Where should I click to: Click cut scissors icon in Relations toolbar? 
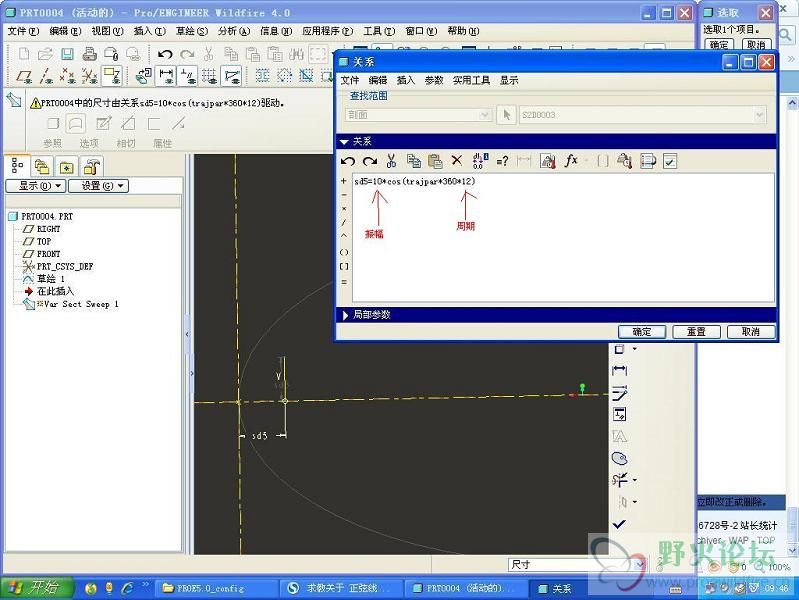(391, 161)
